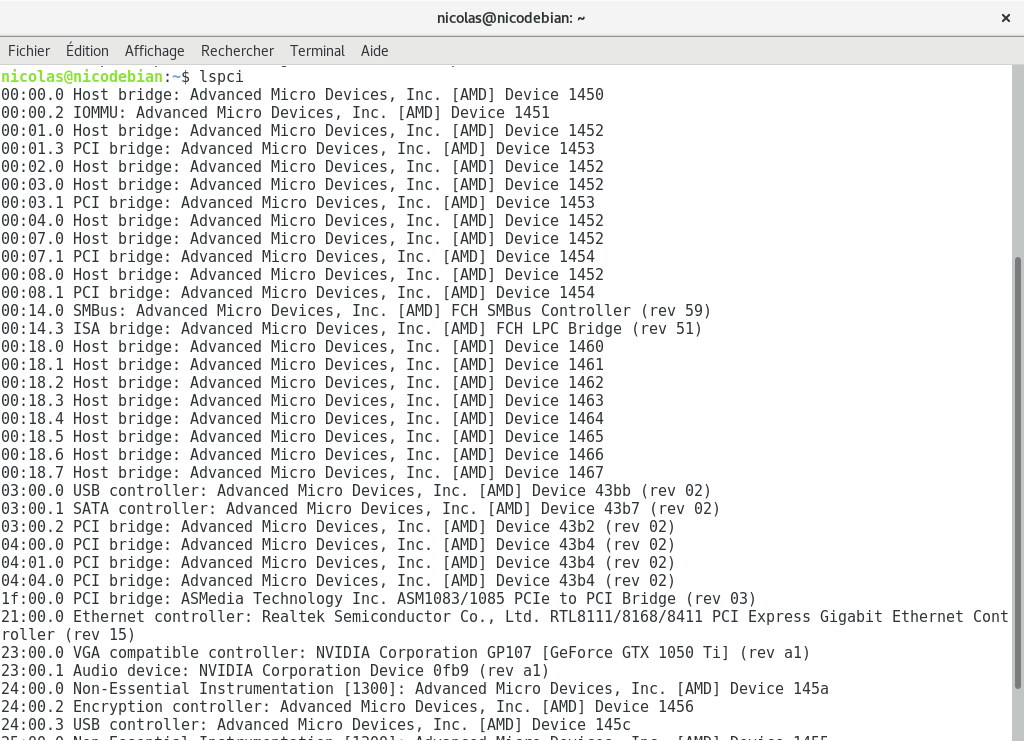1024x741 pixels.
Task: Click the FCH SMBus Controller line
Action: pyautogui.click(x=356, y=311)
